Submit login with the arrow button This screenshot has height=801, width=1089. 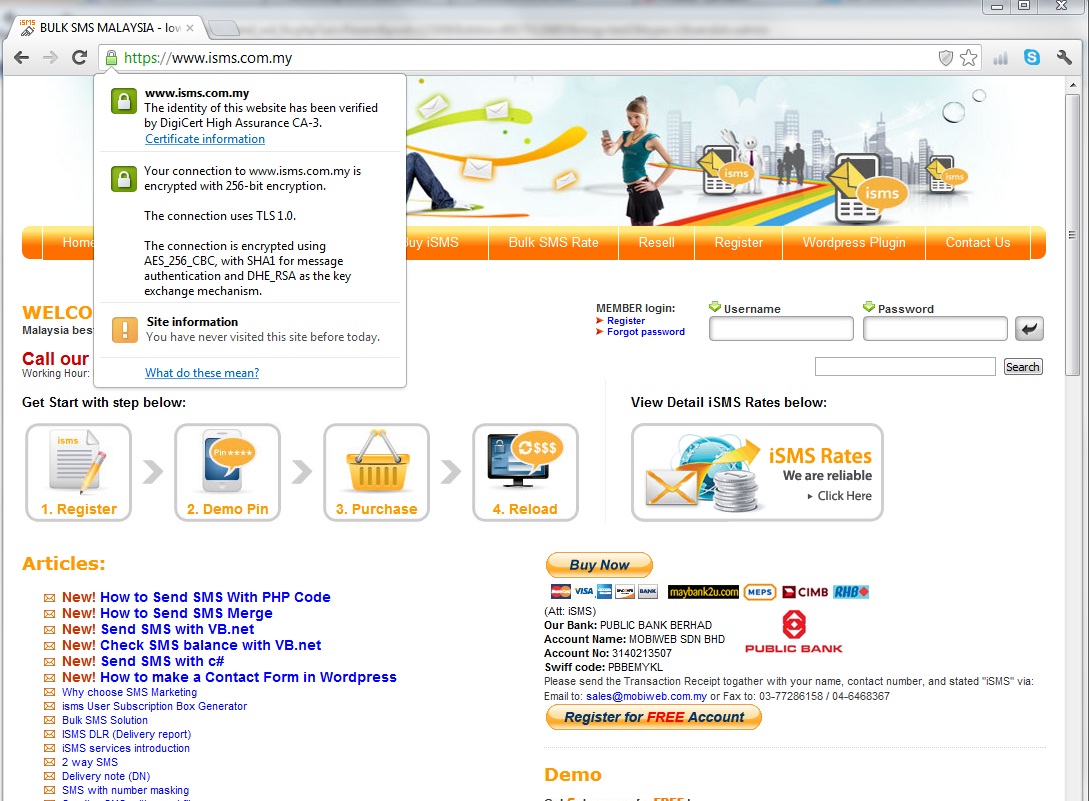click(x=1029, y=329)
